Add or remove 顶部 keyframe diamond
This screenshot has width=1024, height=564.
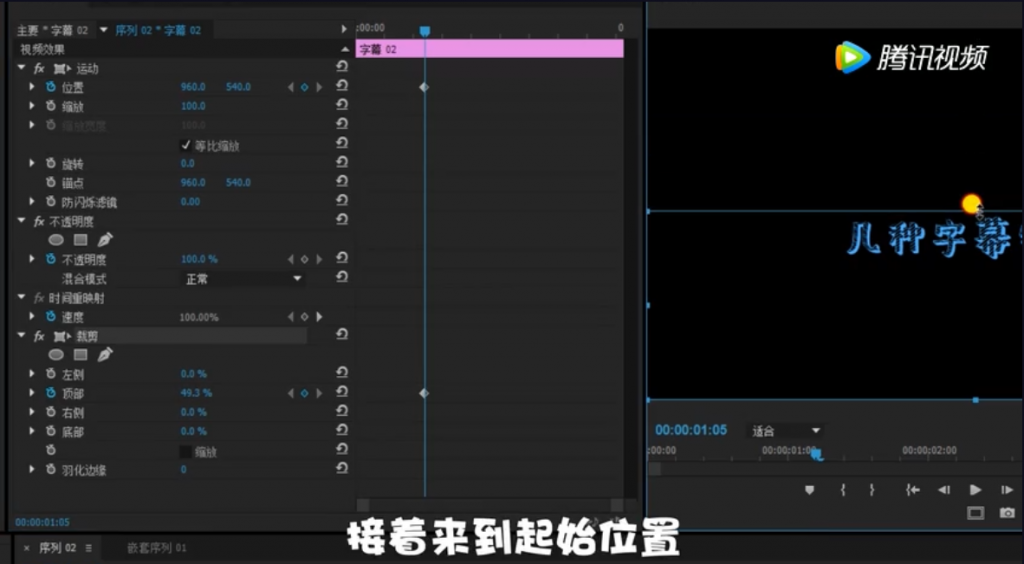coord(304,394)
